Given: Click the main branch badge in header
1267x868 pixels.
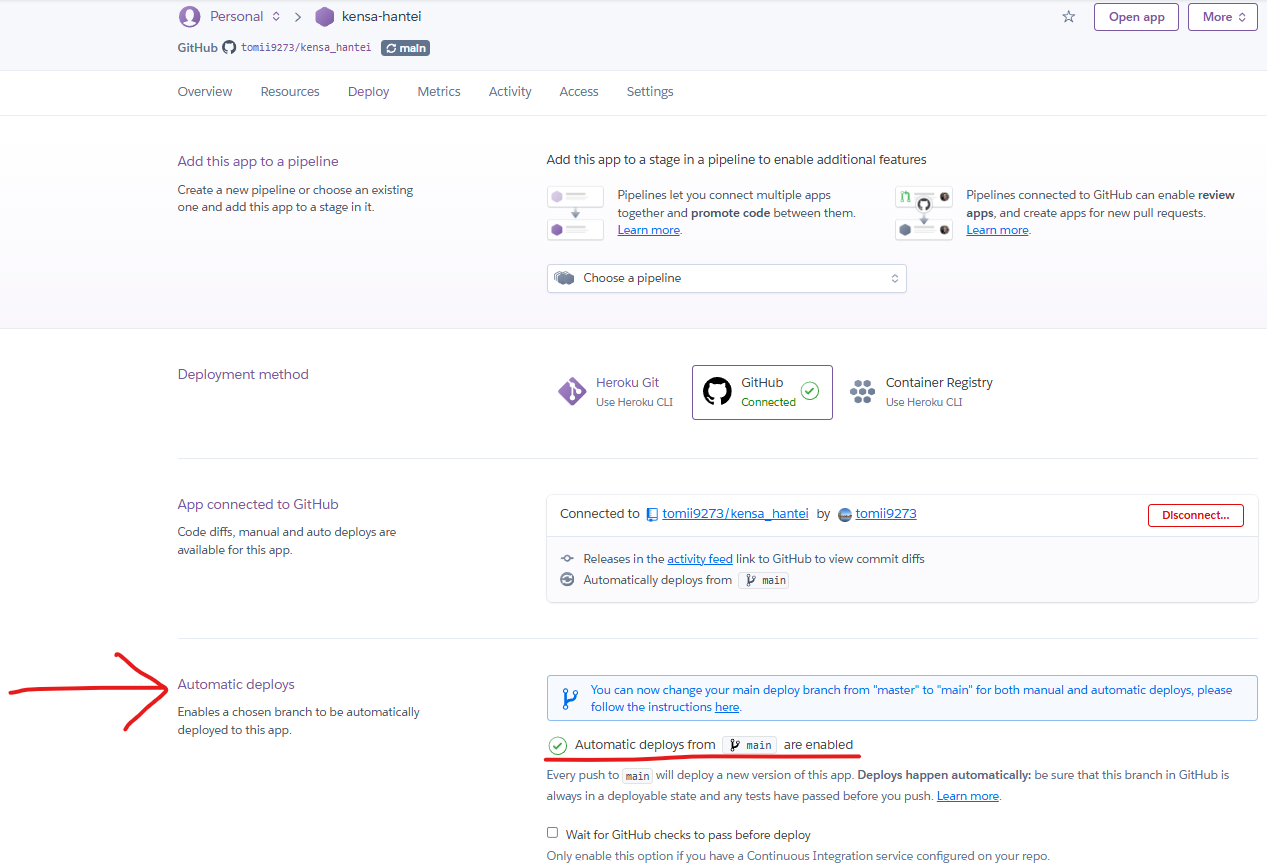Looking at the screenshot, I should click(x=405, y=47).
